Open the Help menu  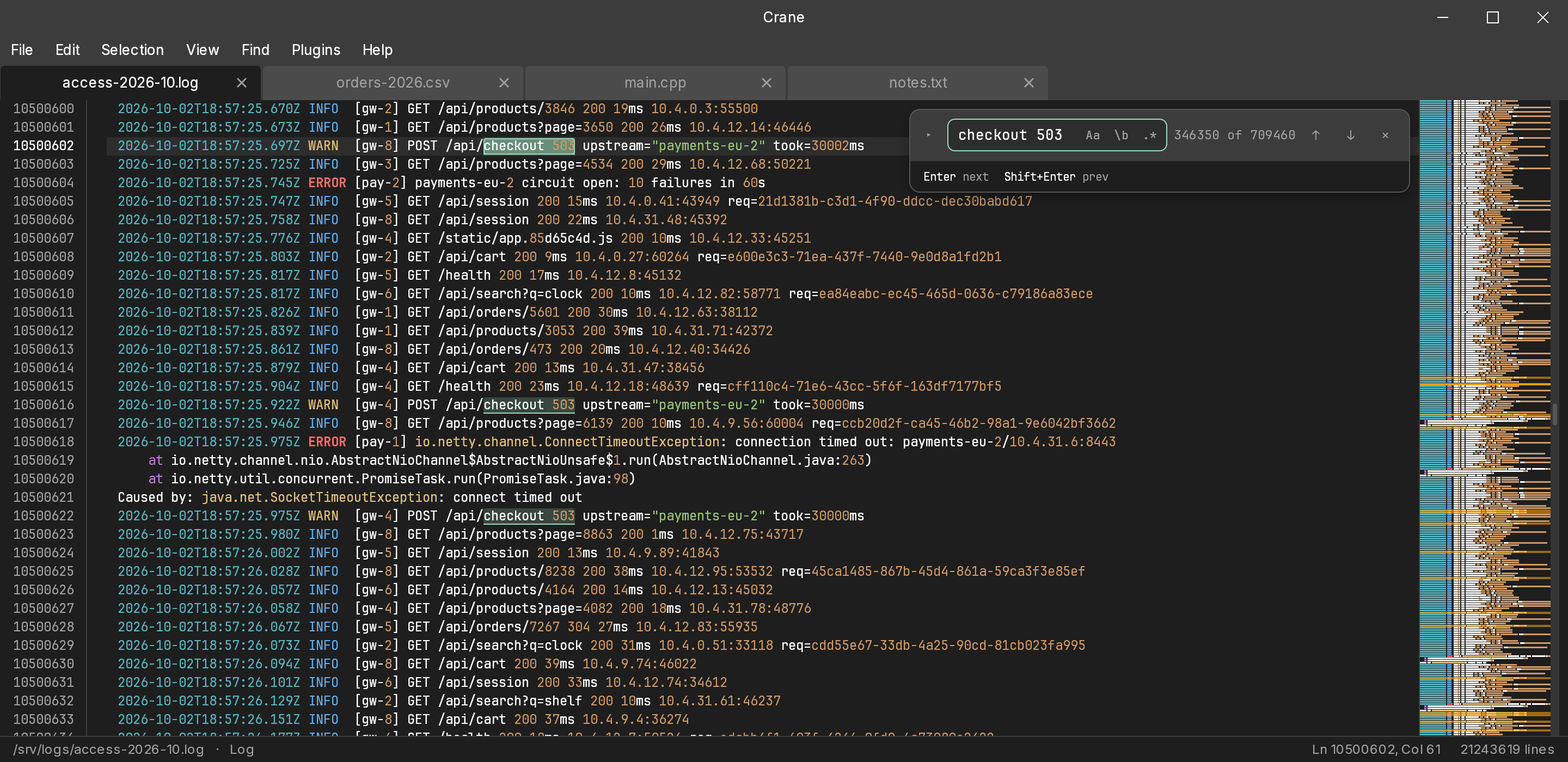(377, 50)
